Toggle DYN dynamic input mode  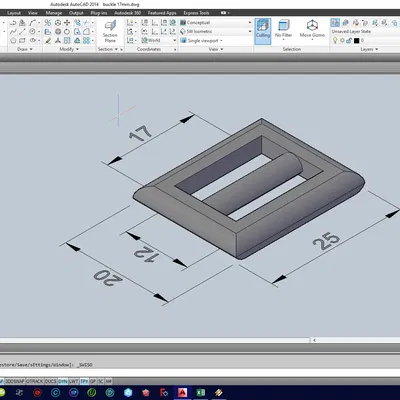click(63, 381)
